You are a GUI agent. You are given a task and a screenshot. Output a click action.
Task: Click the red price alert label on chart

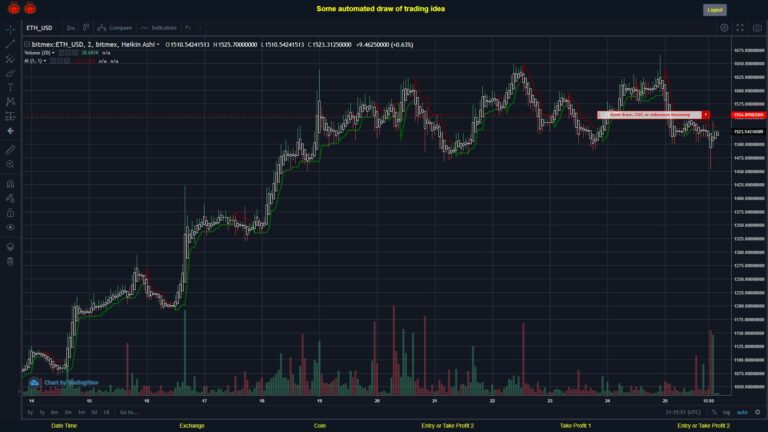(649, 115)
